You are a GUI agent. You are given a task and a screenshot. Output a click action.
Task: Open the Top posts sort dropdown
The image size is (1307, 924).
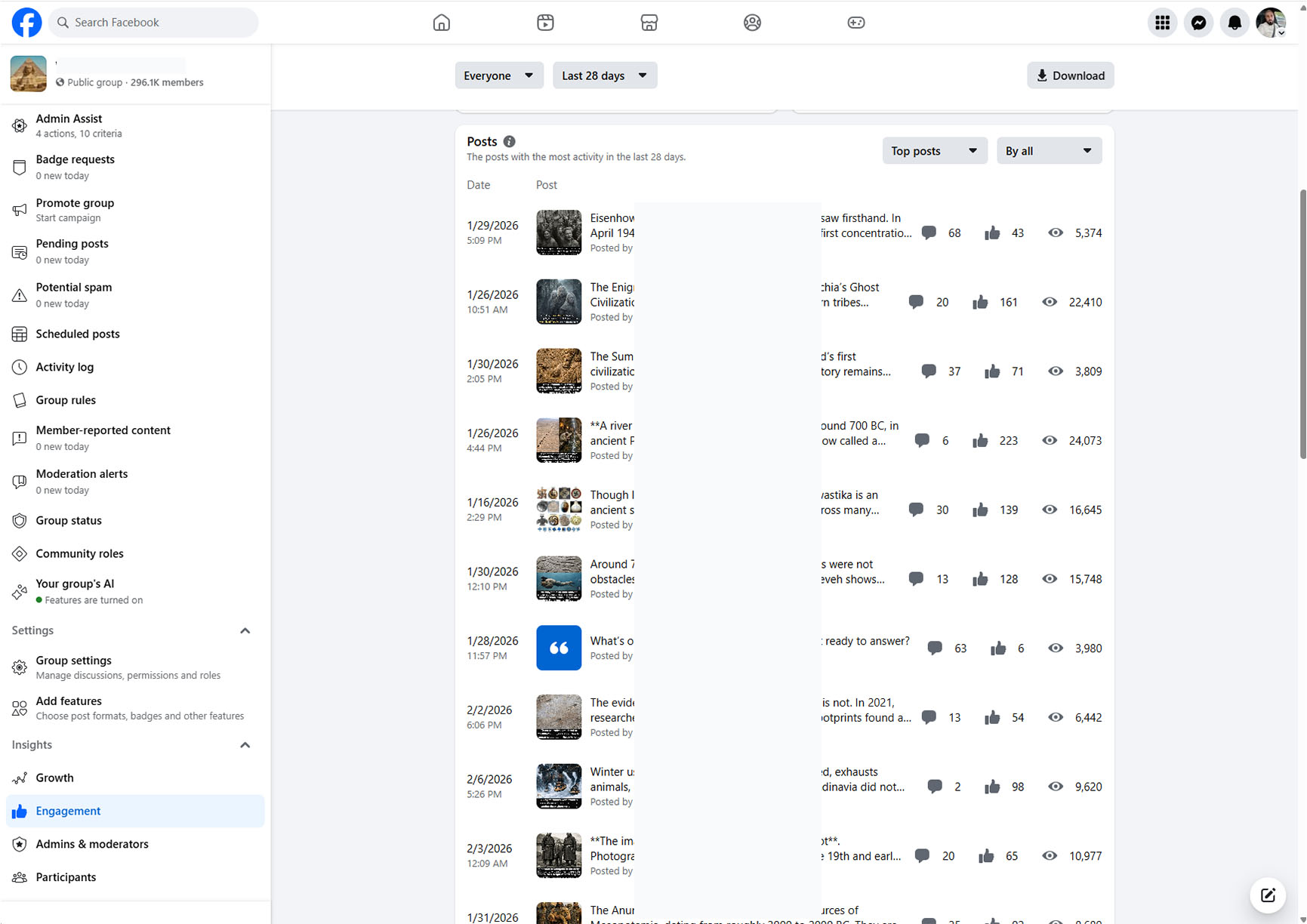tap(934, 151)
